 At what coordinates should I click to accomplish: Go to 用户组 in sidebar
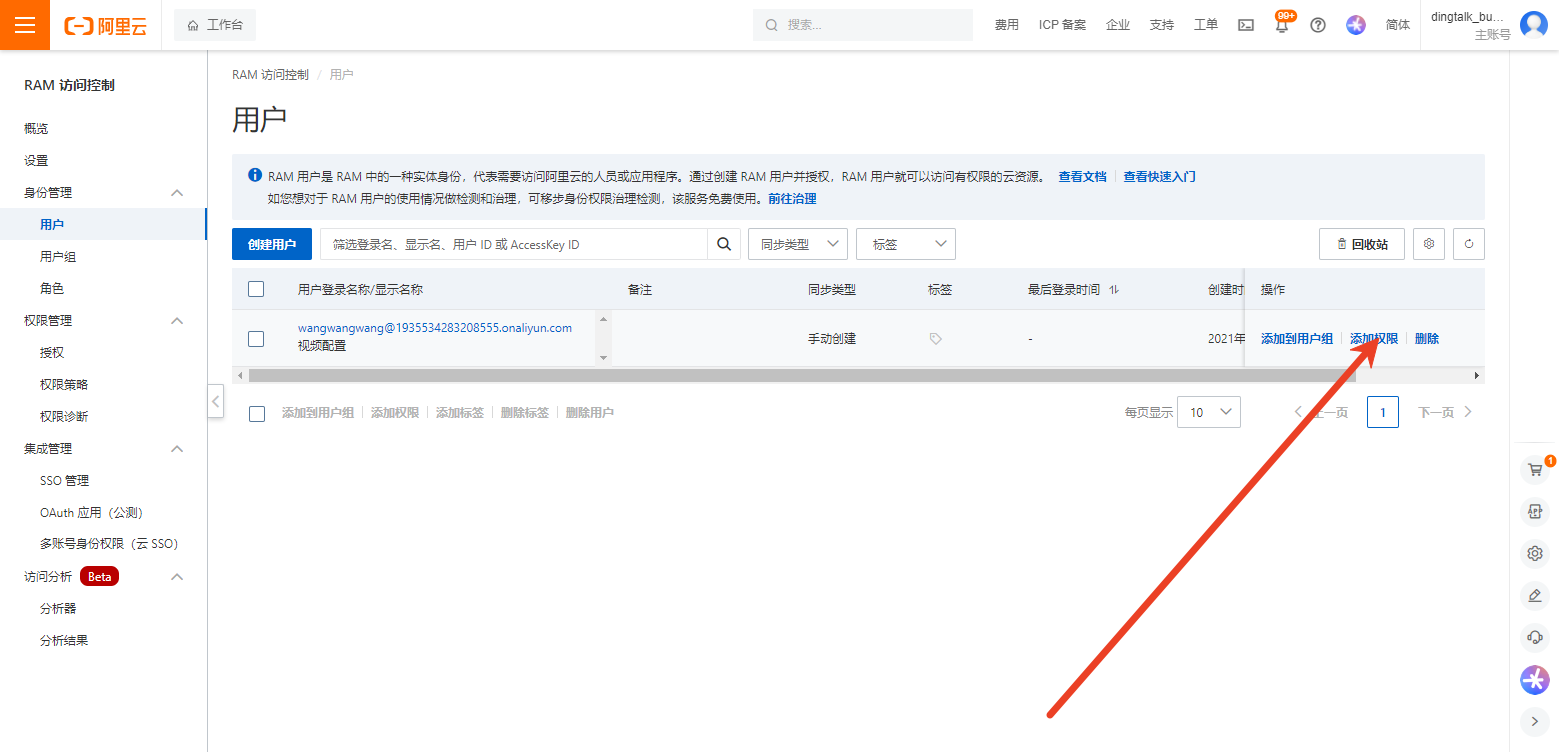click(x=58, y=257)
